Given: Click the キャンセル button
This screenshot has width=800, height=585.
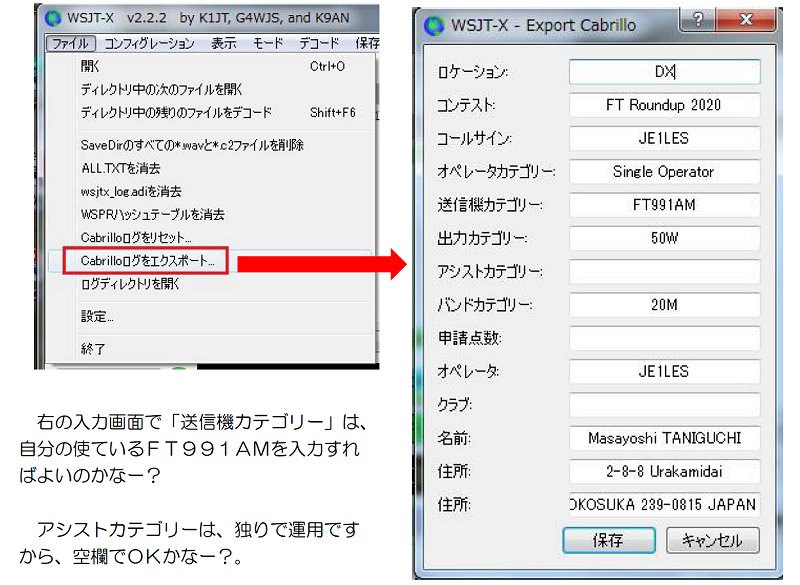Looking at the screenshot, I should pos(712,540).
